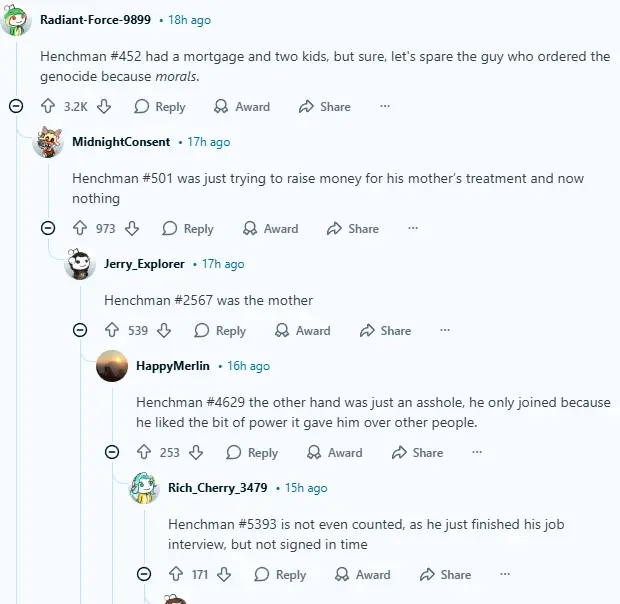Collapse MidnightConsent's reply thread
This screenshot has width=620, height=604.
pos(48,228)
